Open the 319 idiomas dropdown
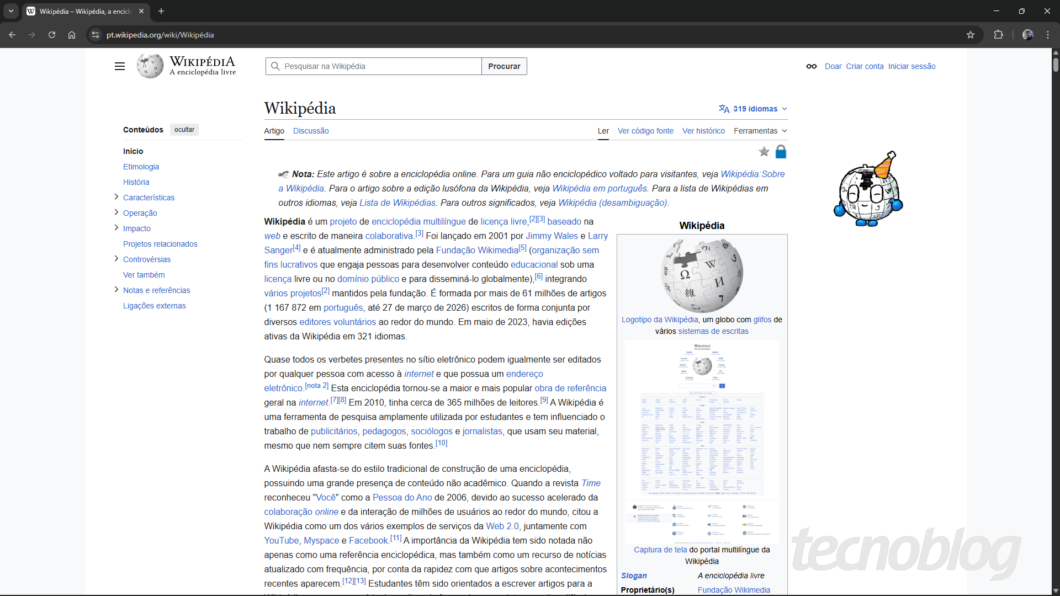This screenshot has height=596, width=1060. 755,109
